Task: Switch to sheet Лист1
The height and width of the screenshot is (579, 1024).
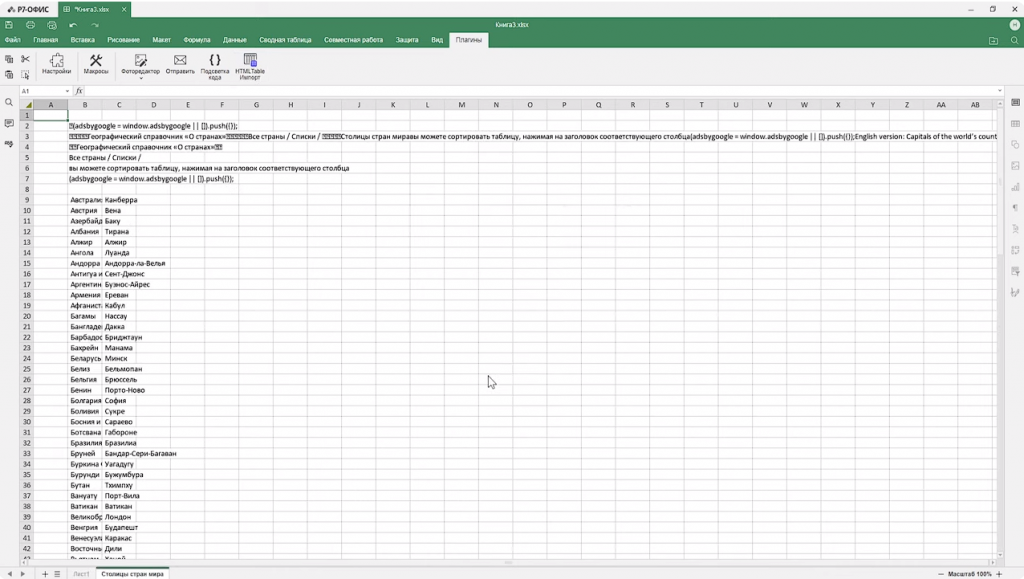Action: (x=81, y=574)
